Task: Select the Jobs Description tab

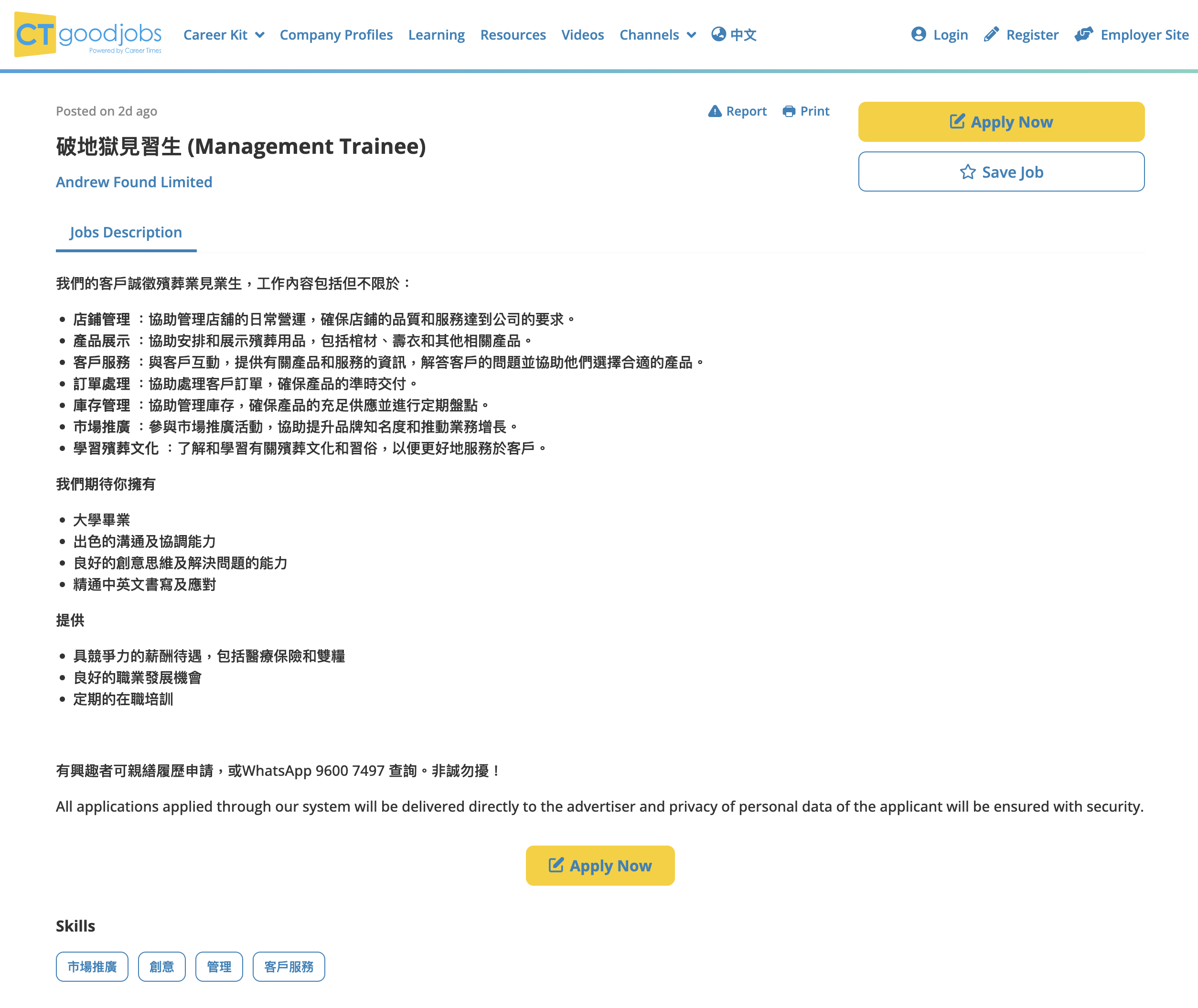Action: click(x=126, y=233)
